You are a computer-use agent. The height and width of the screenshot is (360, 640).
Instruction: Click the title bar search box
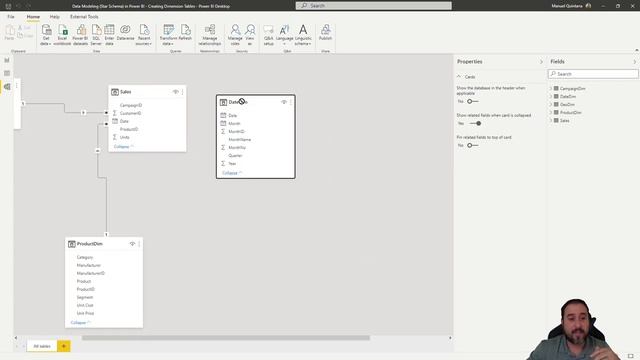pos(373,6)
